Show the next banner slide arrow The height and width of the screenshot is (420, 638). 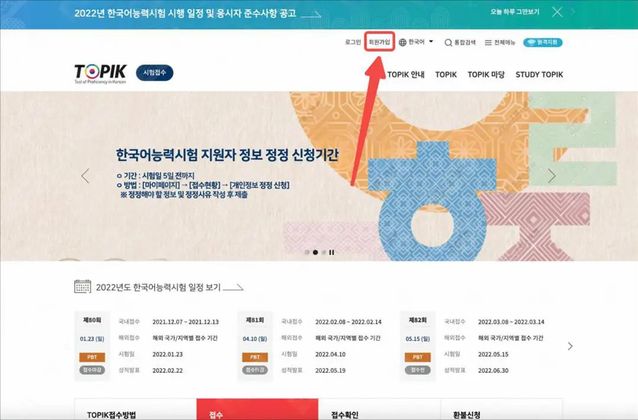tap(551, 176)
